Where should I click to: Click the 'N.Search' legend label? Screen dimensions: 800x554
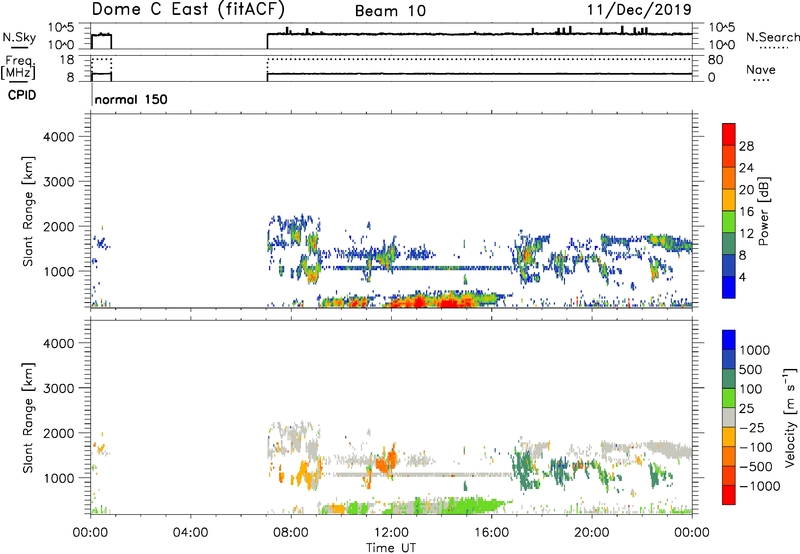pyautogui.click(x=772, y=37)
